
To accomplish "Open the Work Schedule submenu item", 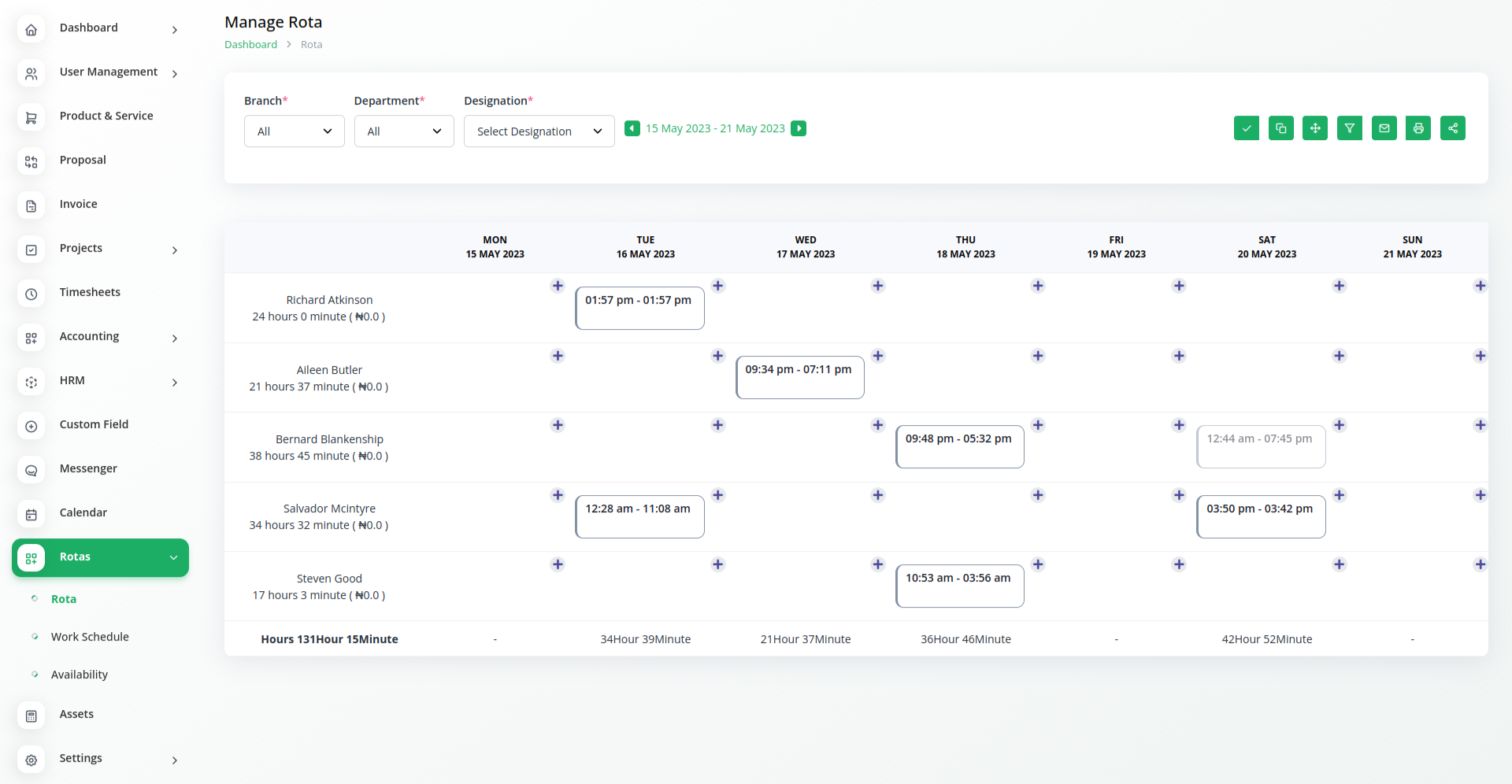I will [90, 637].
